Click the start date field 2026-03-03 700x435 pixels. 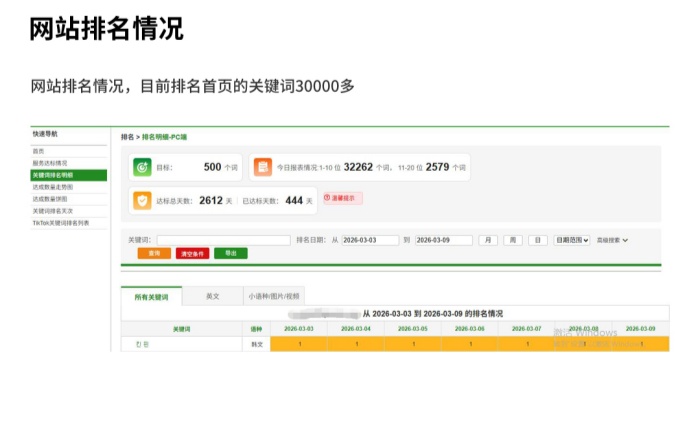pos(371,240)
